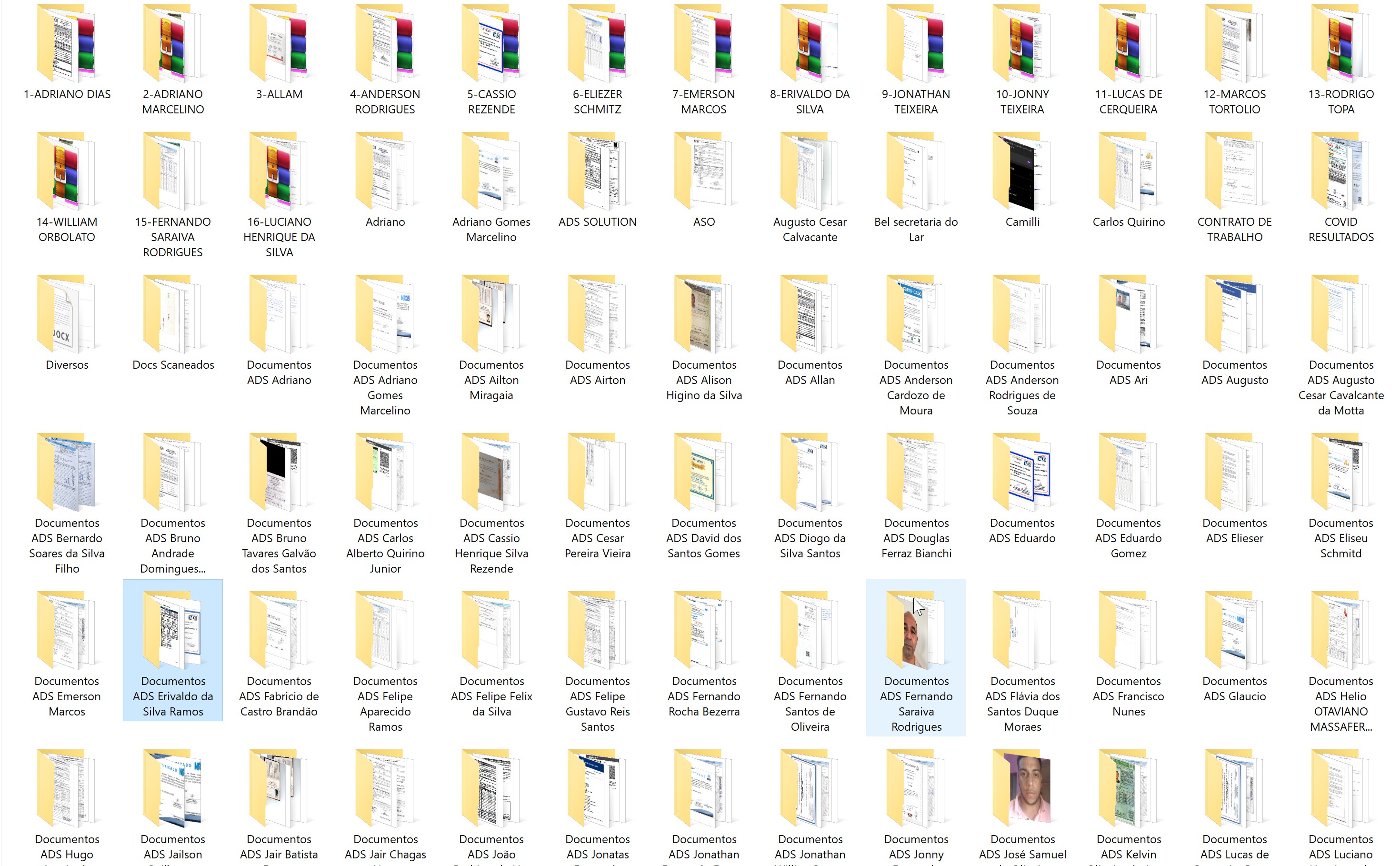Viewport: 1400px width, 866px height.
Task: Open the 1-ADRIANO DIAS folder icon
Action: pos(67,43)
